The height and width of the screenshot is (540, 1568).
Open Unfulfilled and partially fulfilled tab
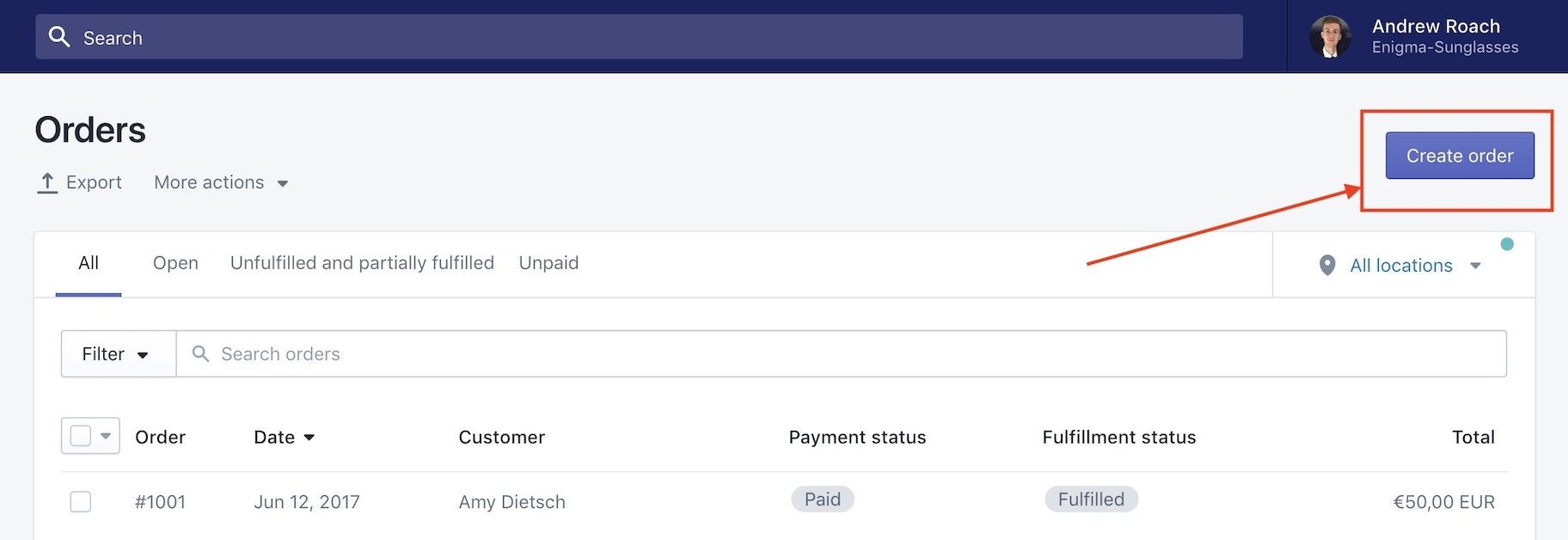pos(362,263)
